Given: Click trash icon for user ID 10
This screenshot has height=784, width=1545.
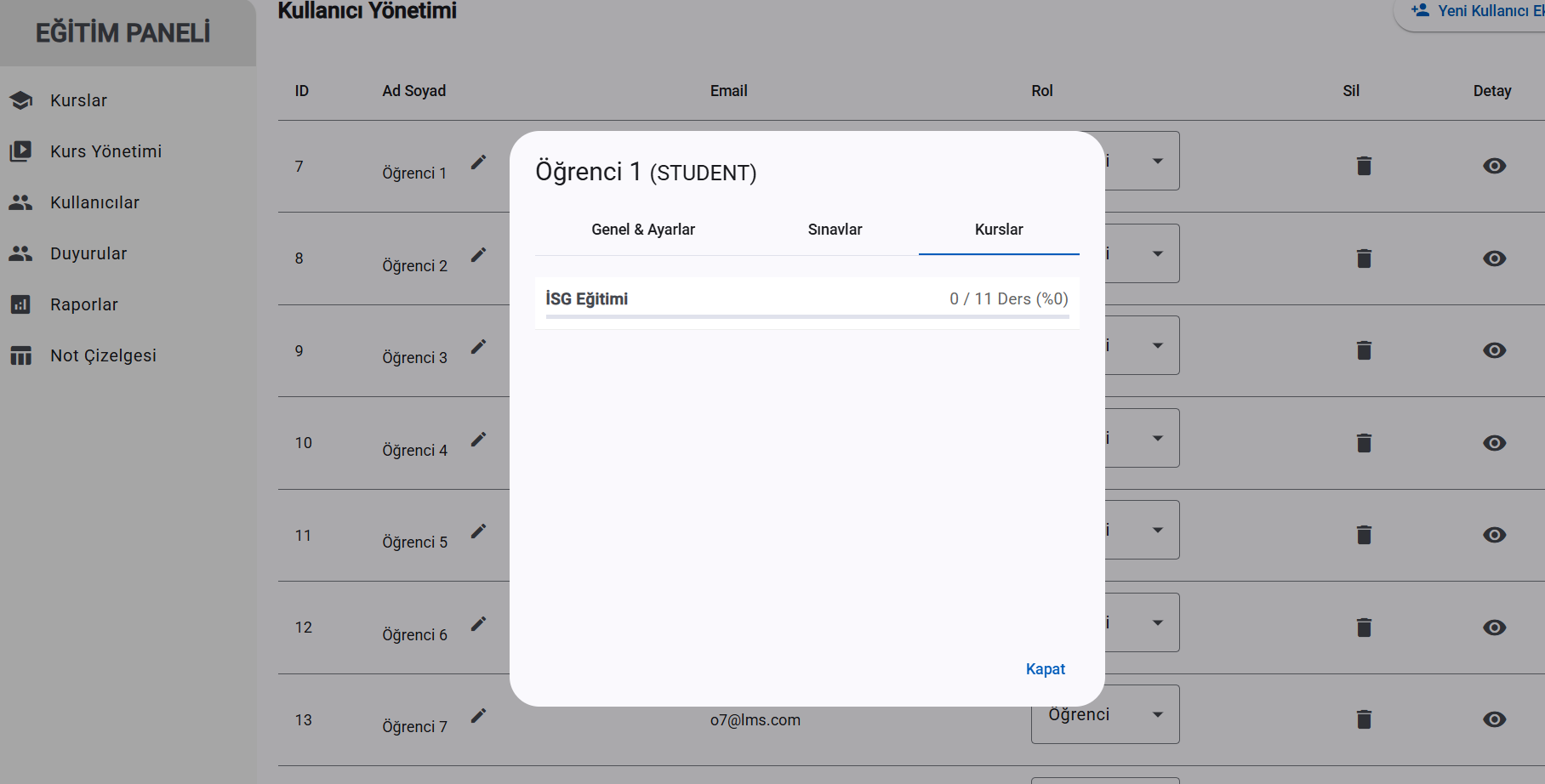Looking at the screenshot, I should [1364, 443].
